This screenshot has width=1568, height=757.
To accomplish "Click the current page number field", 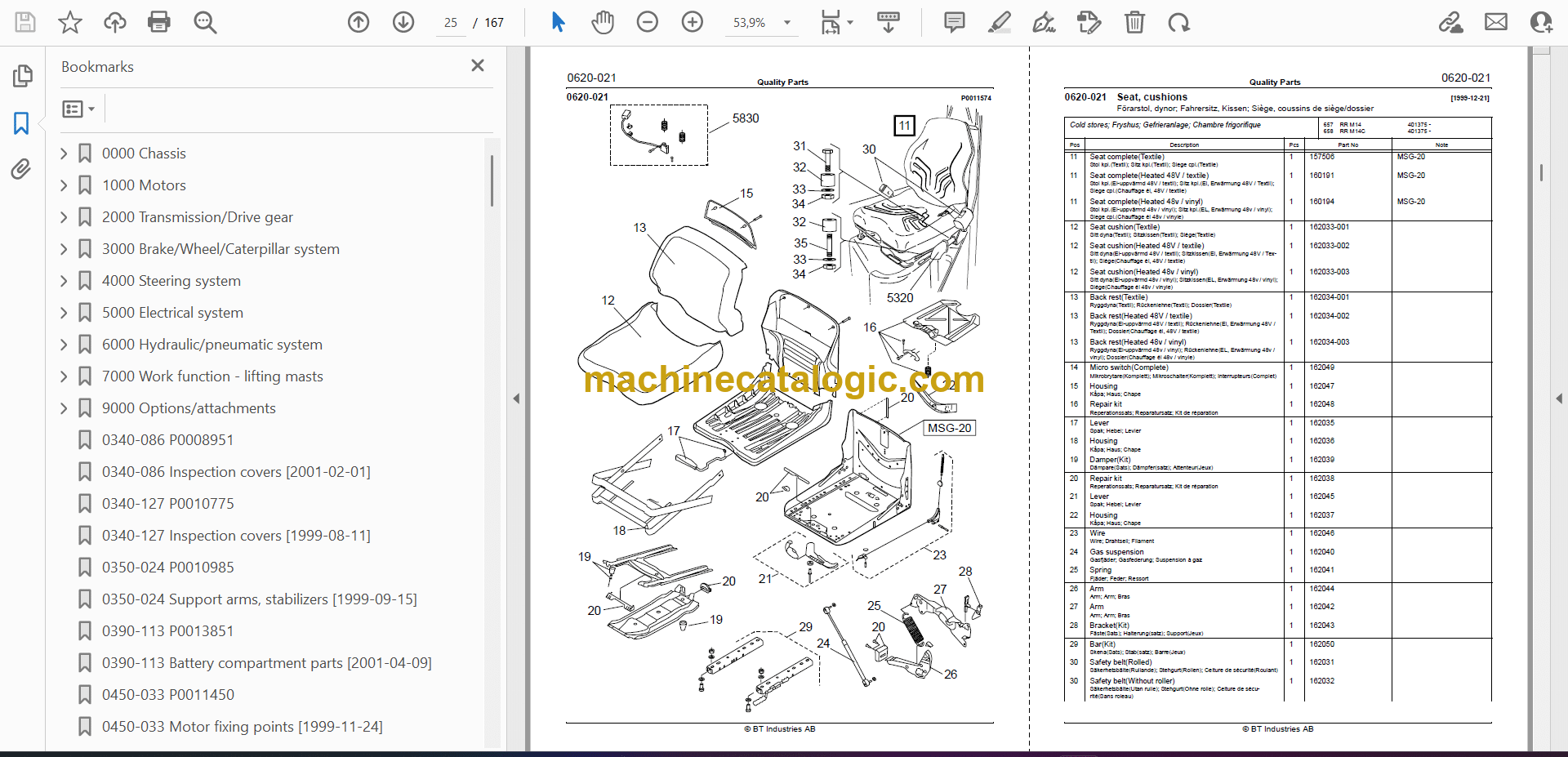I will click(451, 23).
